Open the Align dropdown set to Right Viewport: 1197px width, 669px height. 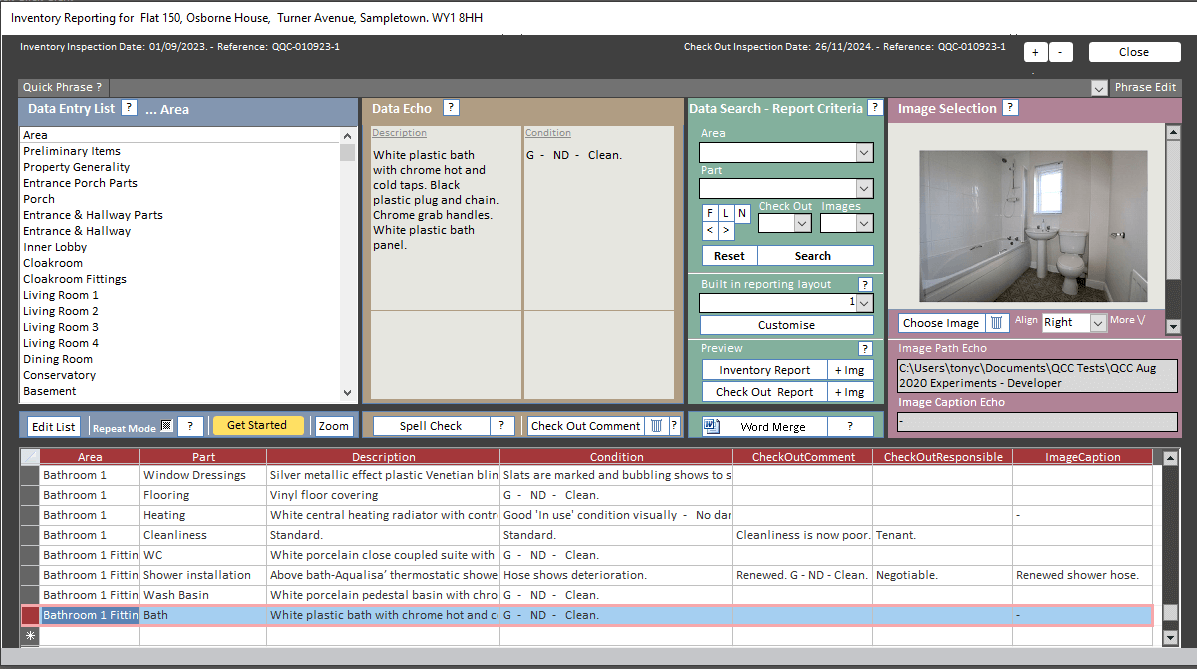(1097, 323)
